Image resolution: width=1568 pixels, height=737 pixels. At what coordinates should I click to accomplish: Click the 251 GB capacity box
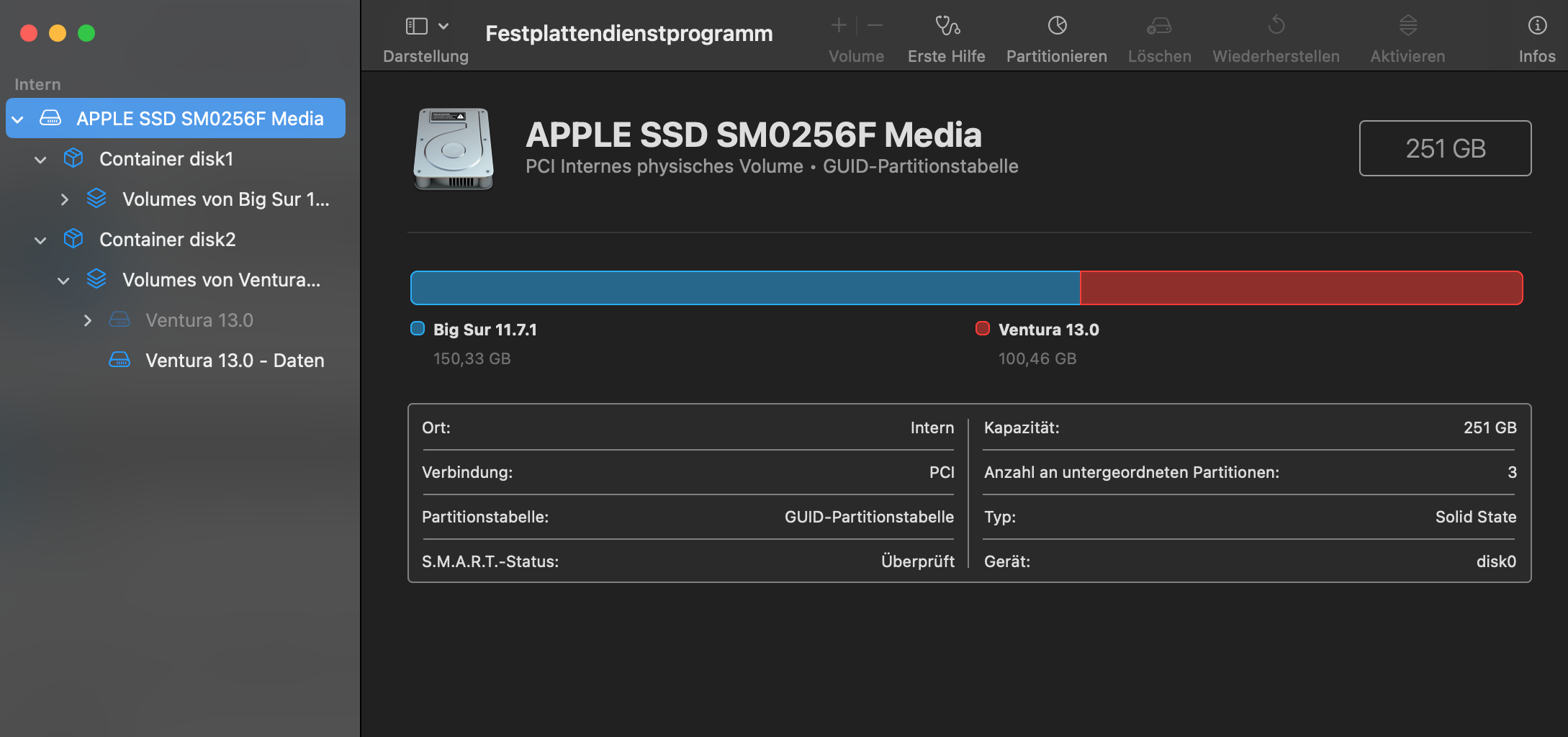(x=1445, y=148)
